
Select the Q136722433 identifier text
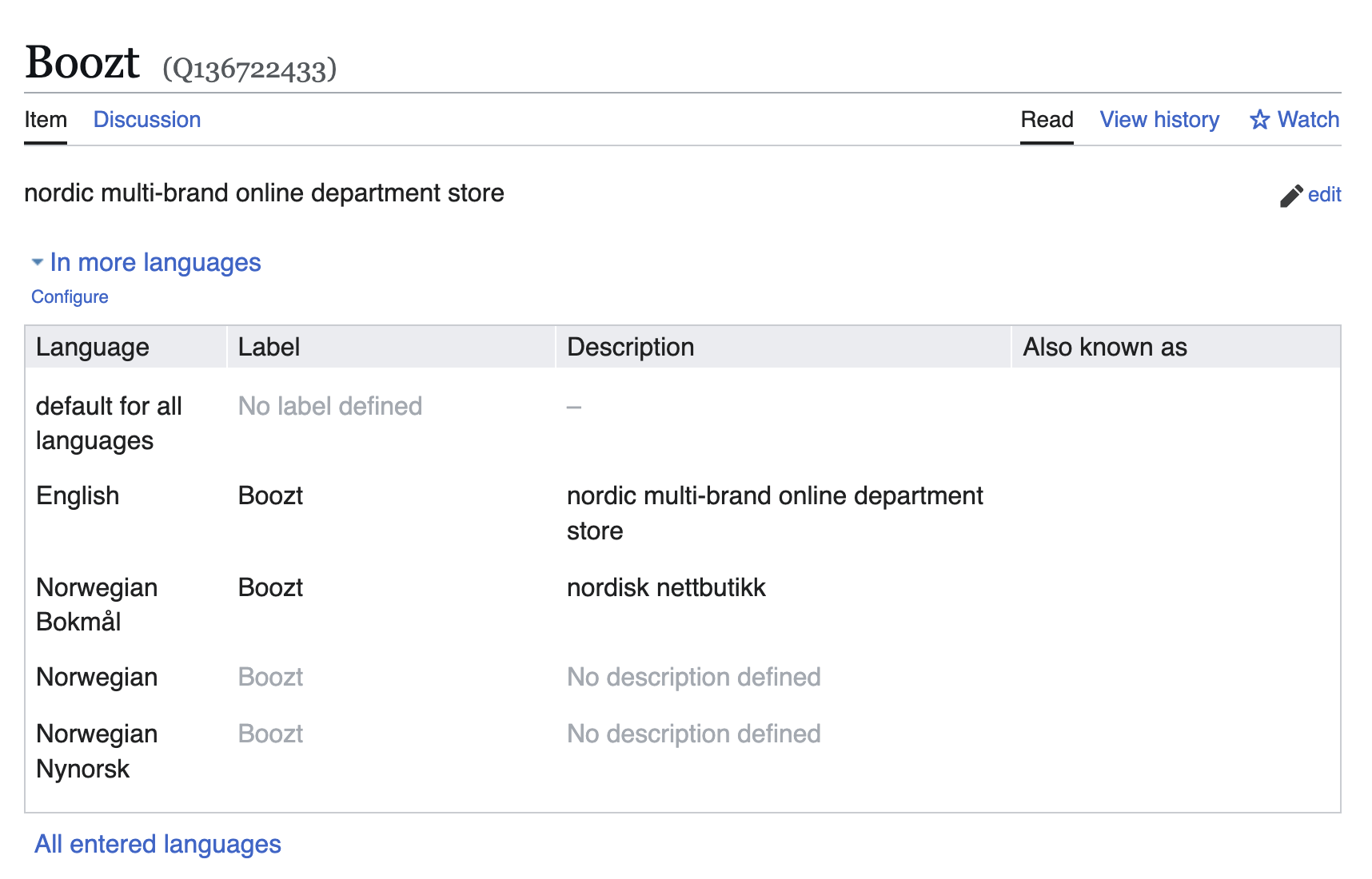(x=249, y=69)
